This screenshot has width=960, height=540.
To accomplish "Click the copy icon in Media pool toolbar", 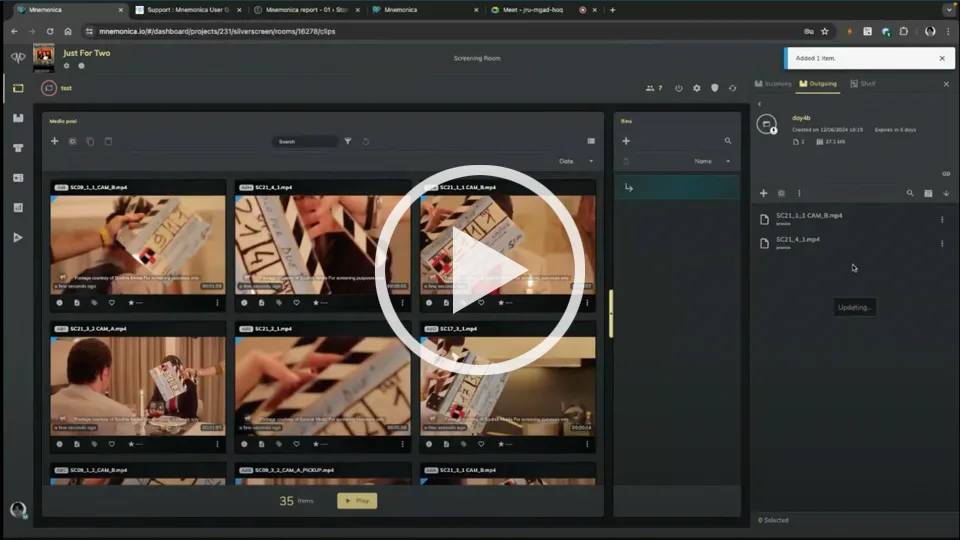I will coord(90,141).
